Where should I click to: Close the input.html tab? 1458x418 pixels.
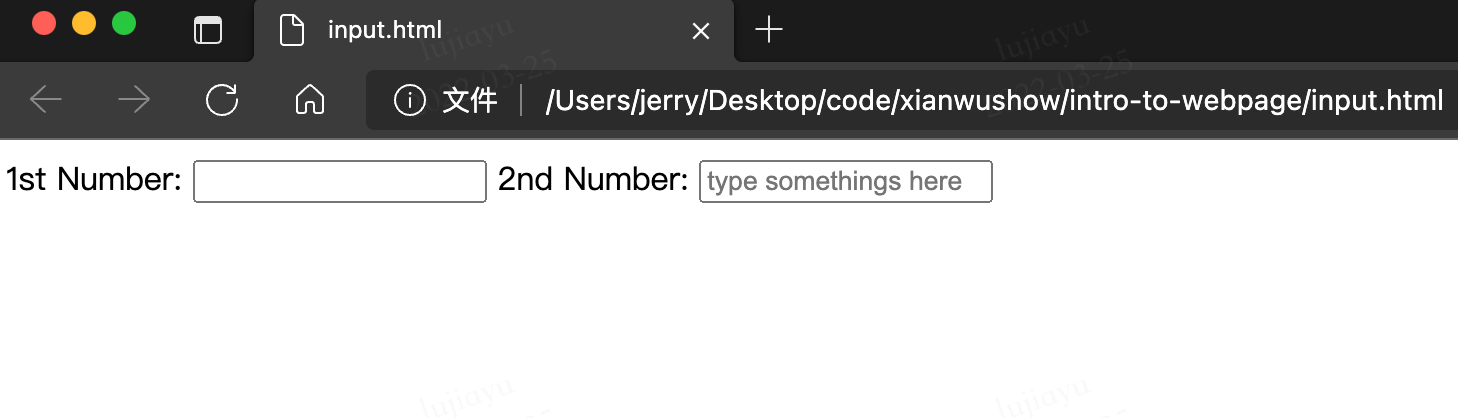701,31
